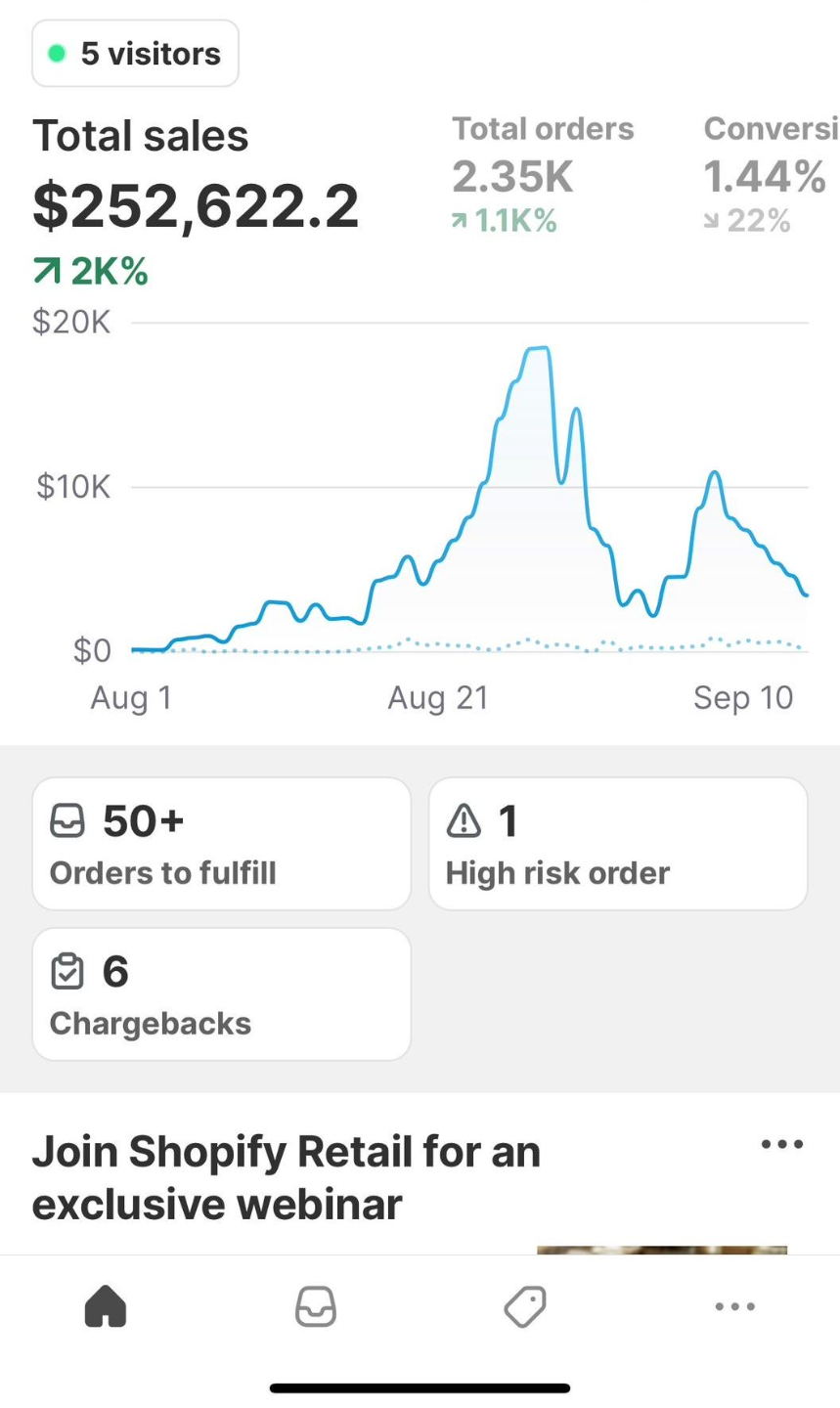Screen dimensions: 840x1408
Task: Open the 50+ Orders to fulfill card
Action: [221, 844]
